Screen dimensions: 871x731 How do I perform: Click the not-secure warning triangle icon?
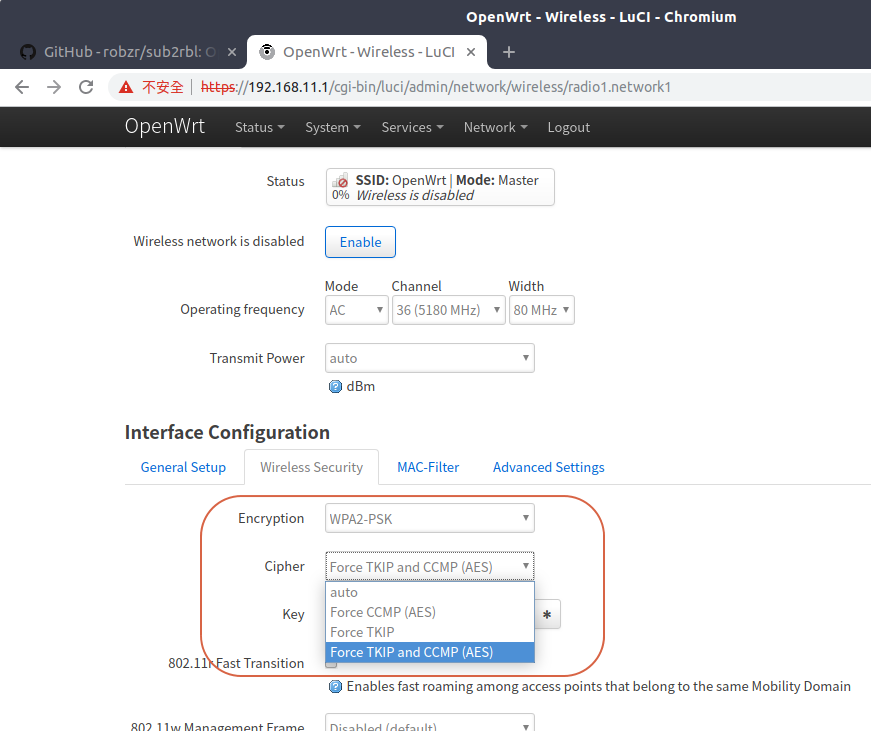pos(126,87)
